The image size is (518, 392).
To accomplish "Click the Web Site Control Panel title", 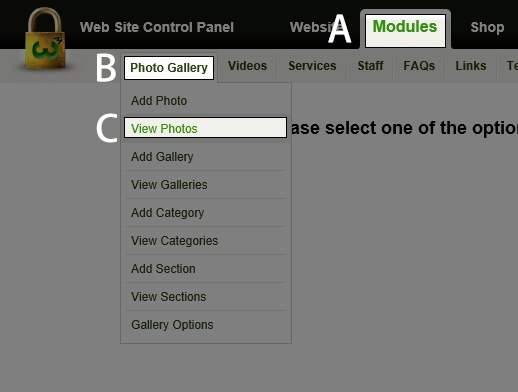I will point(157,27).
